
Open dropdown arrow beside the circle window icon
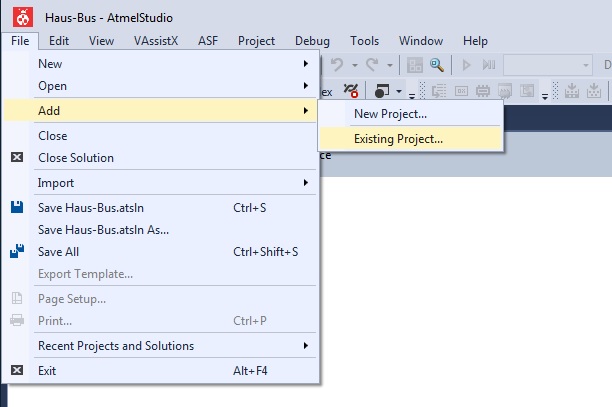click(399, 91)
